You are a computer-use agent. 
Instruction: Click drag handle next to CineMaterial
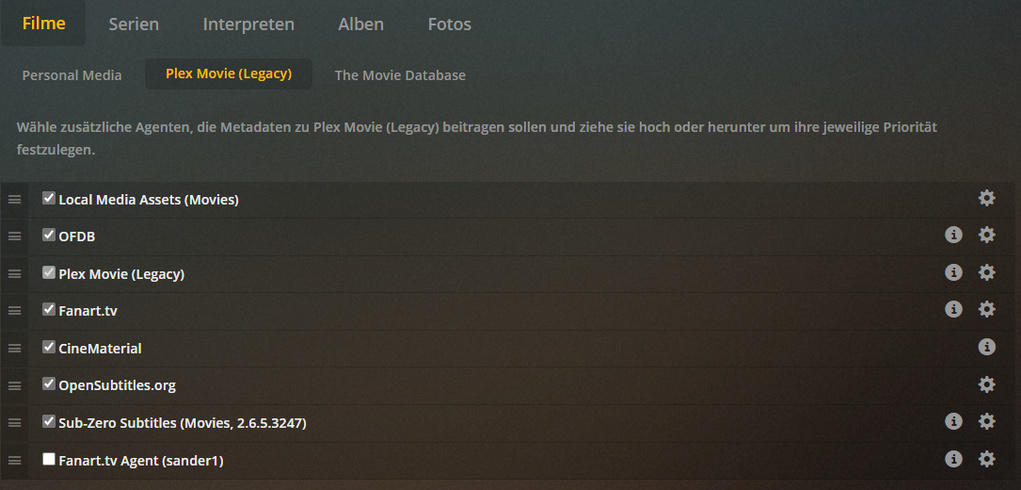coord(15,349)
